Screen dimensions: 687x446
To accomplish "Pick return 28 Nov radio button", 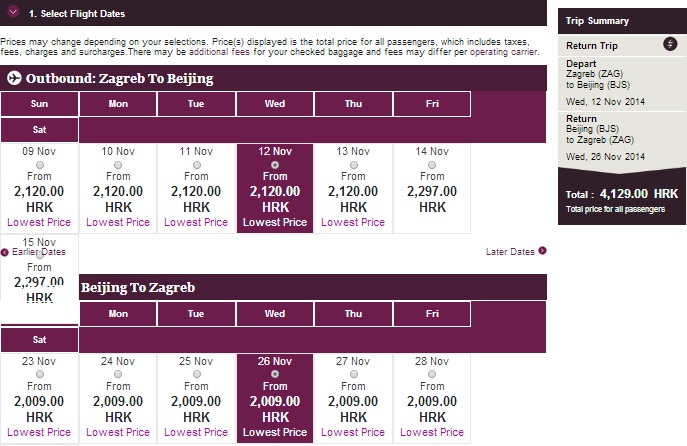I will coord(433,373).
